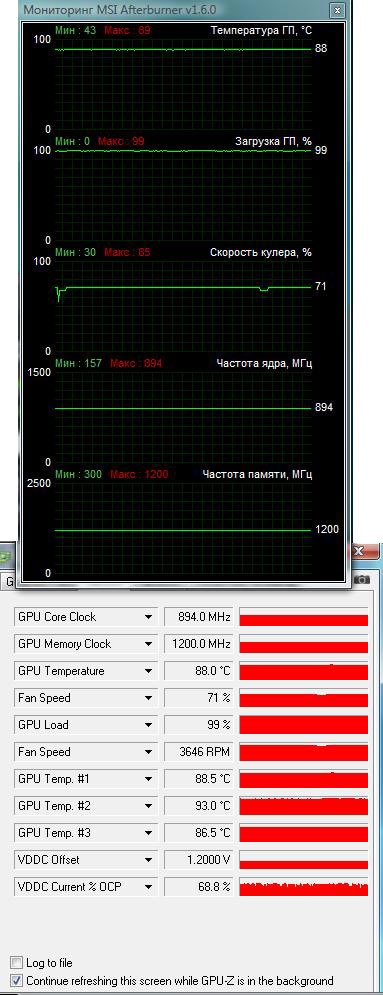This screenshot has height=995, width=383.
Task: Enable the Log to file checkbox
Action: [x=16, y=963]
